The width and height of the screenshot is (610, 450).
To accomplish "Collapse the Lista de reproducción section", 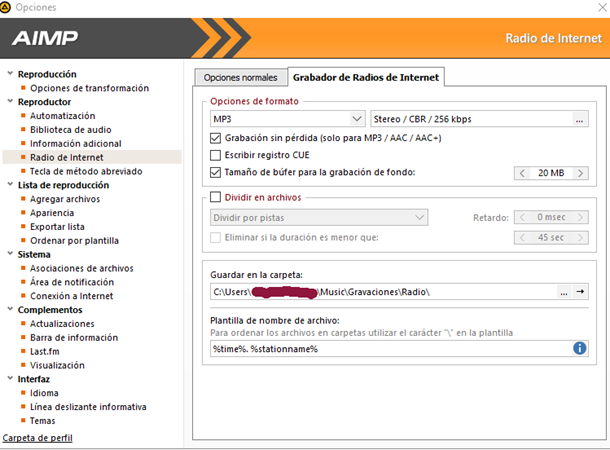I will (11, 184).
